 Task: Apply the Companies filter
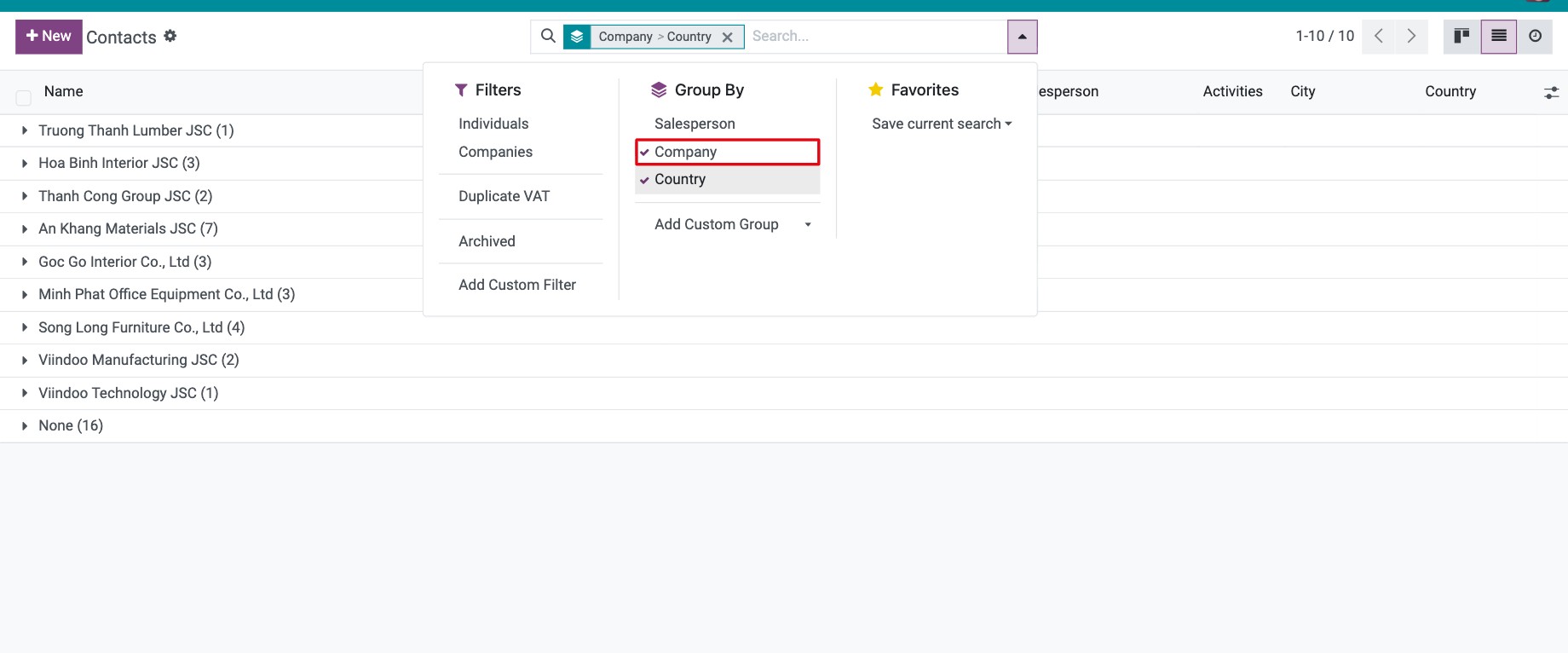pyautogui.click(x=521, y=152)
